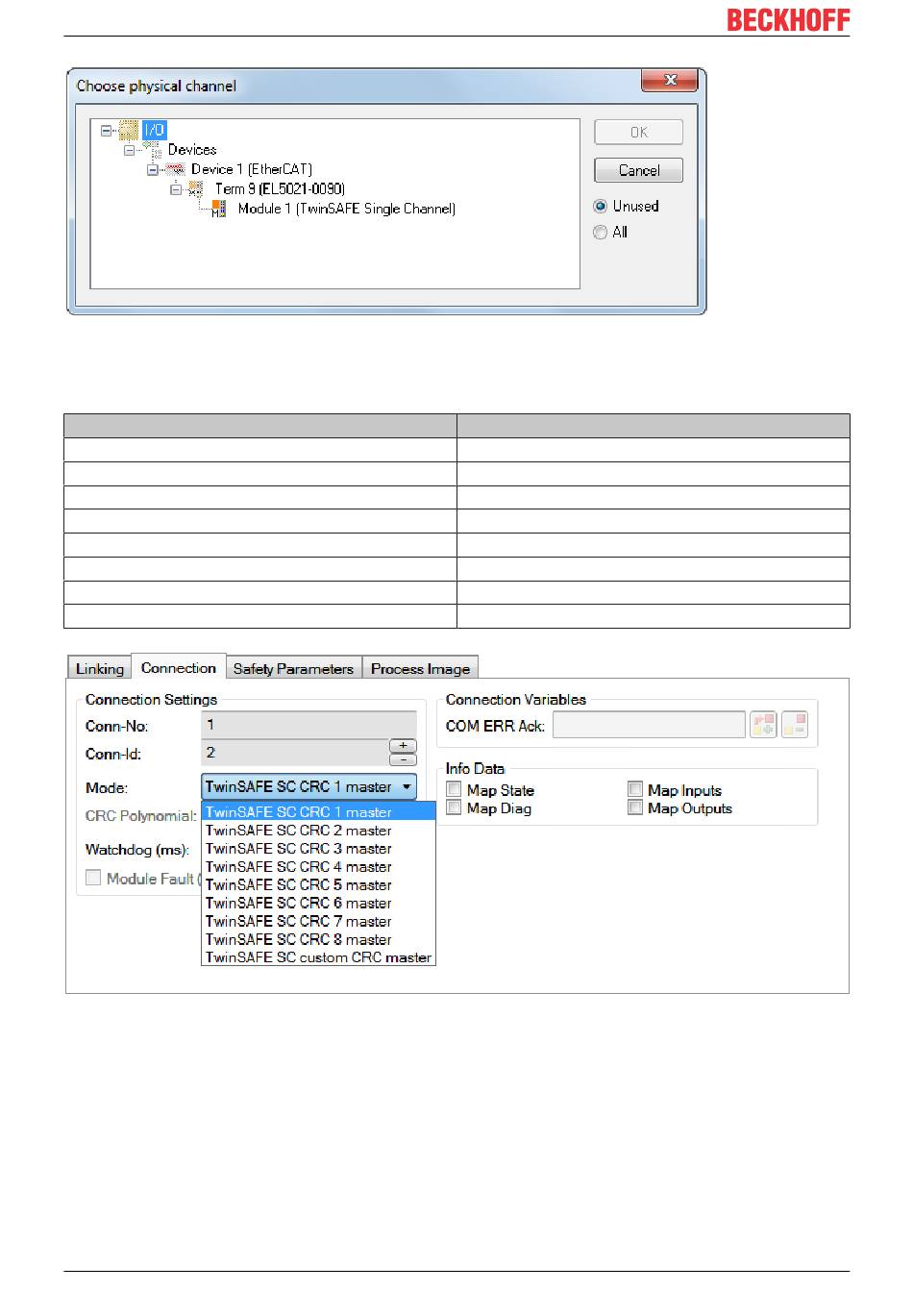The image size is (913, 1316).
Task: Collapse the Device 1 (EtherCAT) node
Action: [152, 169]
